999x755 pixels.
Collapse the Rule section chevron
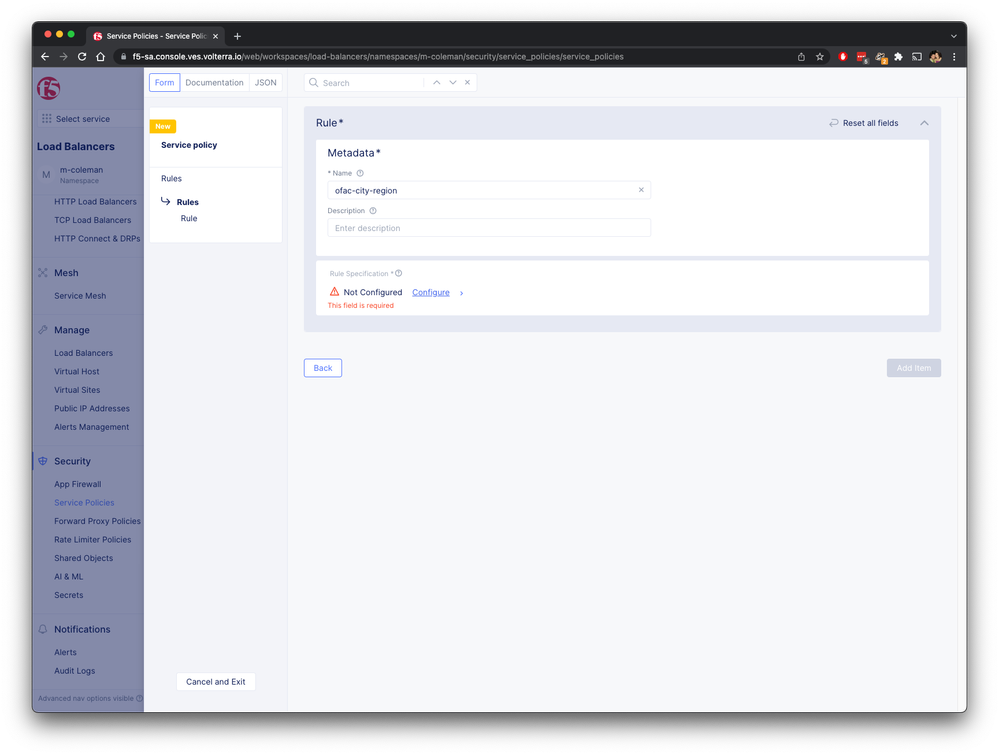coord(924,123)
